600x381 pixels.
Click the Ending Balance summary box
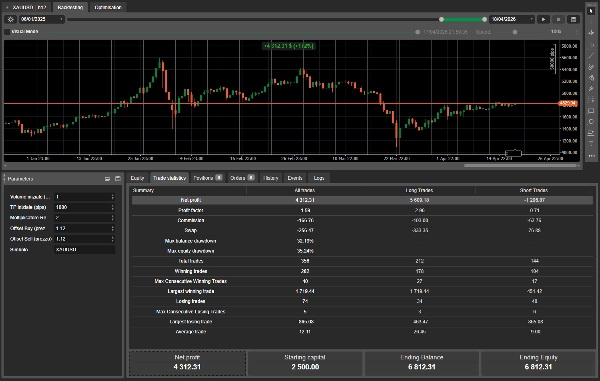[x=422, y=363]
